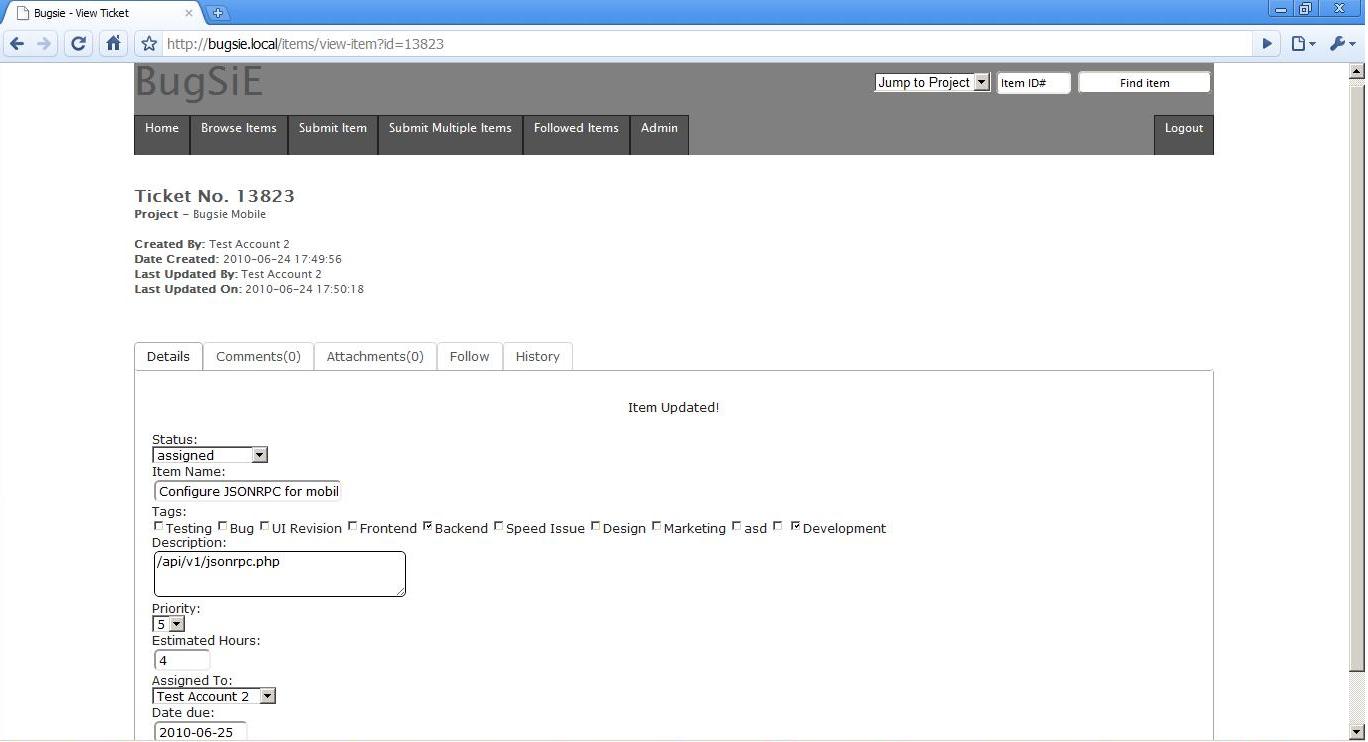Click the browser address bar

pyautogui.click(x=705, y=44)
